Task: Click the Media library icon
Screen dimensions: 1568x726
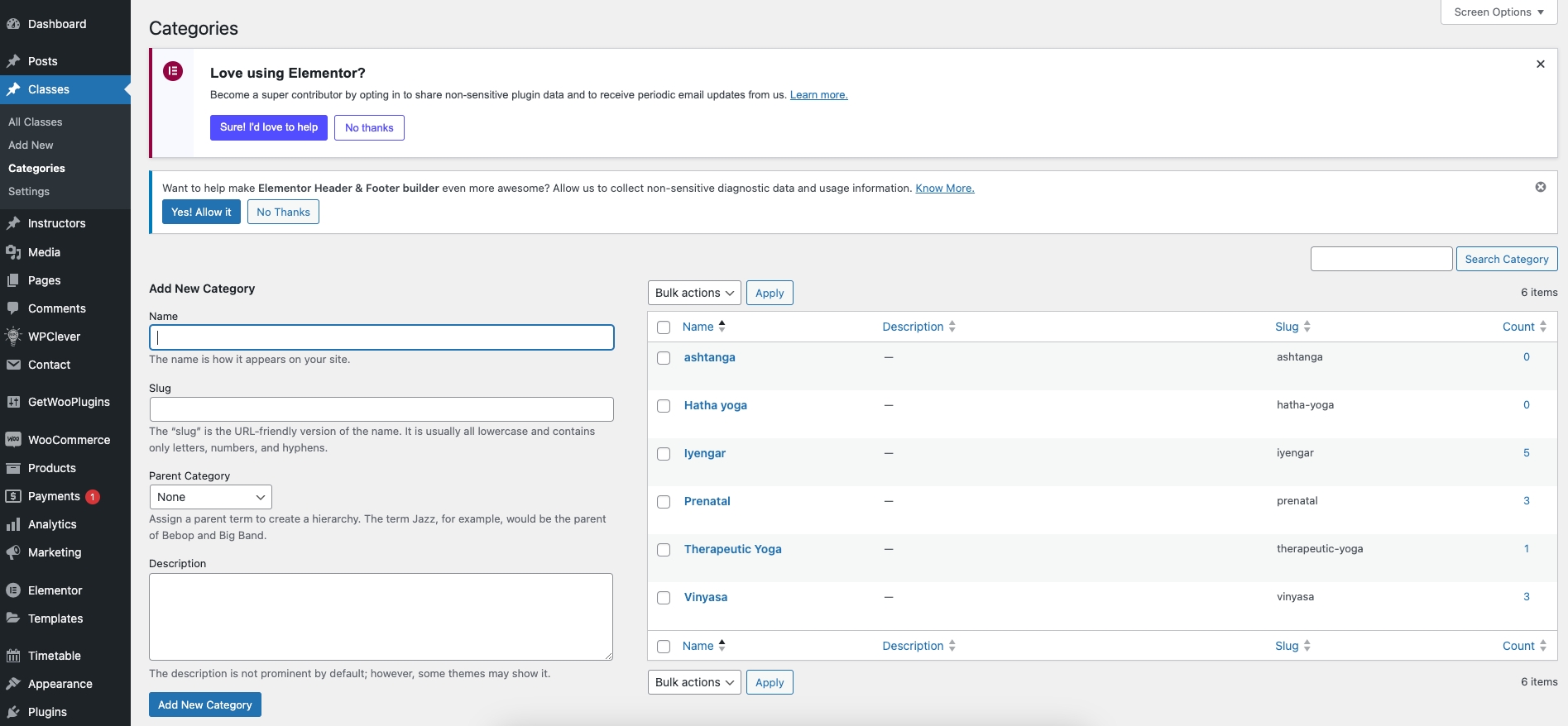Action: coord(13,252)
